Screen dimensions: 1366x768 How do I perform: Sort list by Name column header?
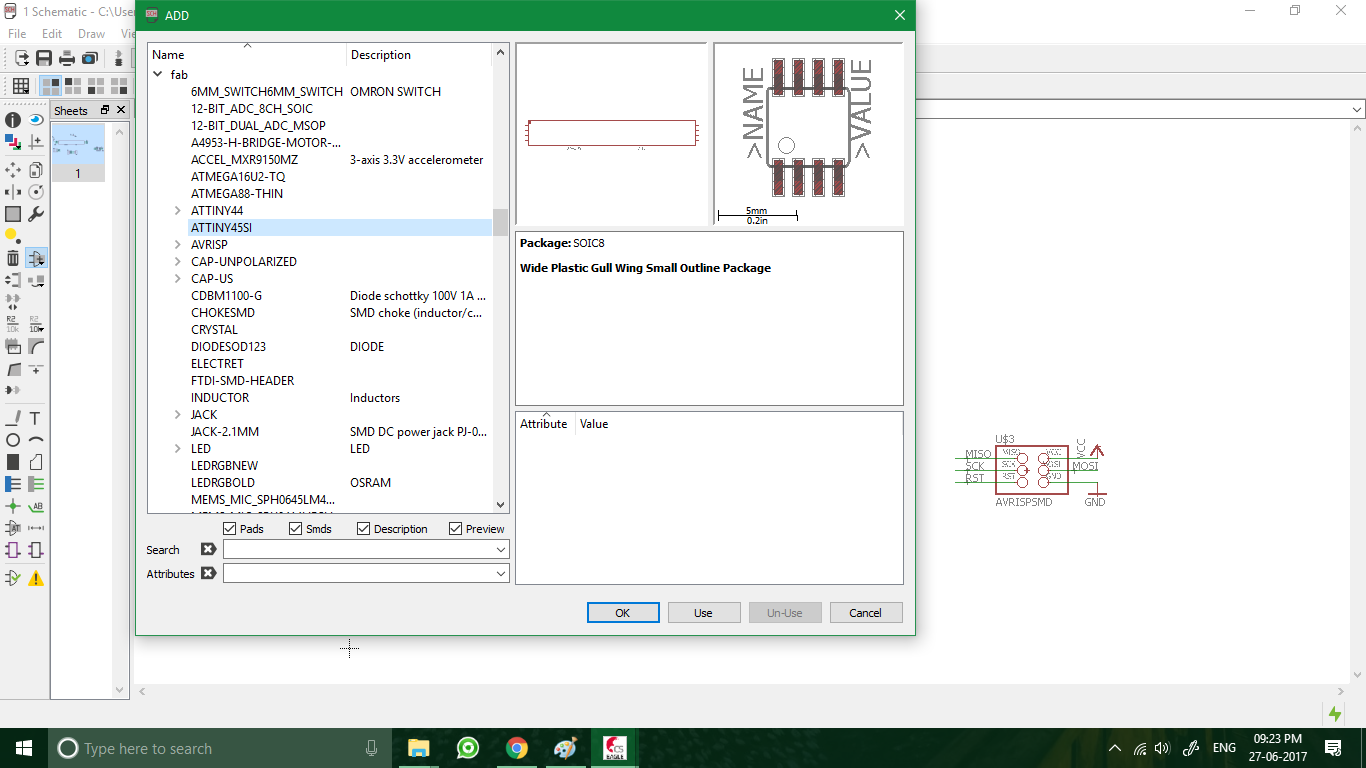(247, 54)
